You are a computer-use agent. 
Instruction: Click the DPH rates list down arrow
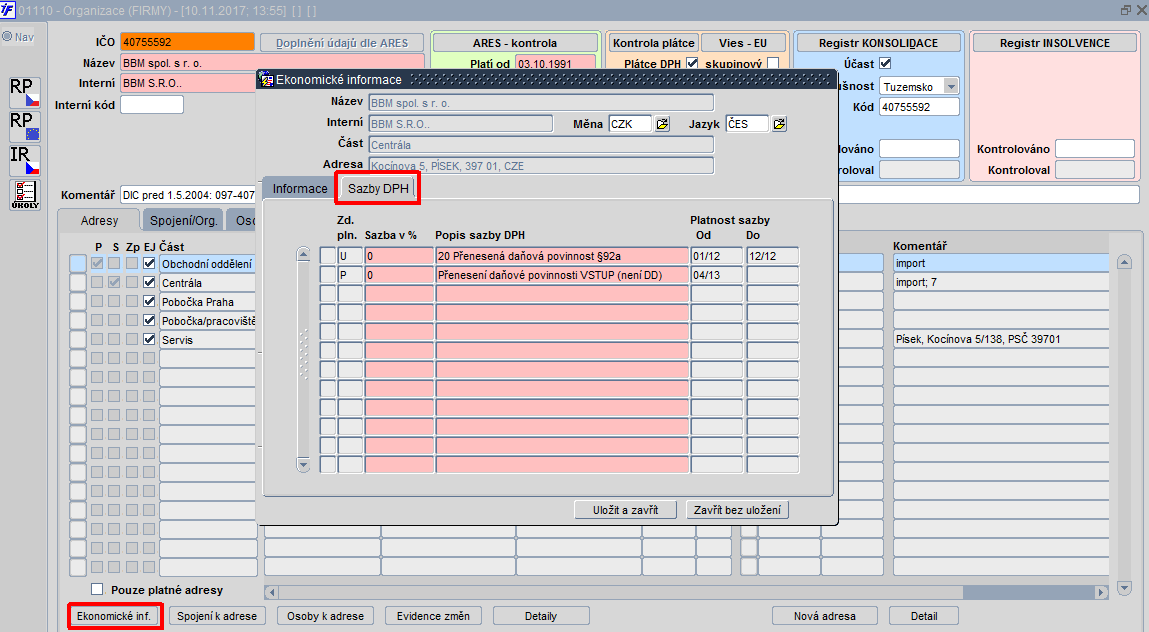pos(303,464)
